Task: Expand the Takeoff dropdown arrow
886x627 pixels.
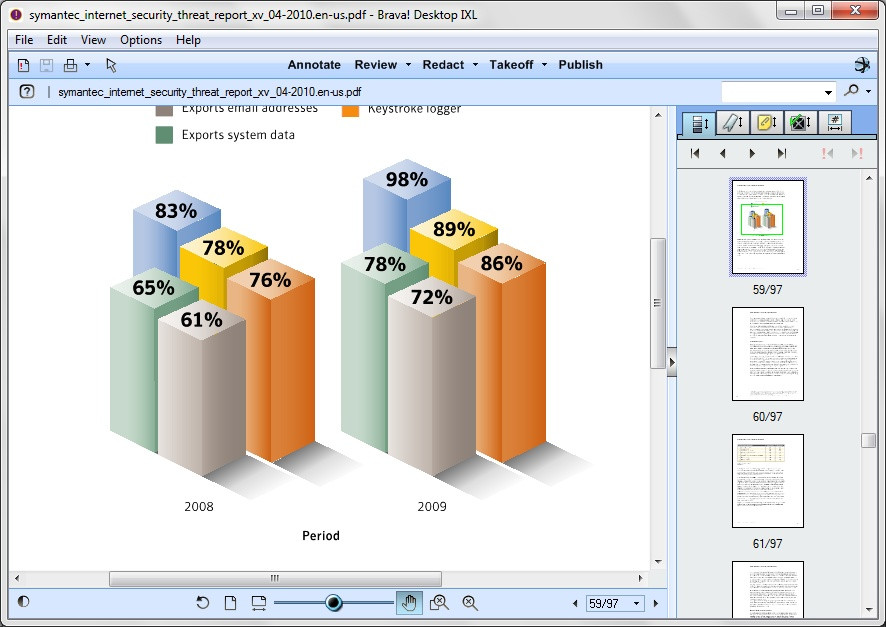Action: click(545, 65)
